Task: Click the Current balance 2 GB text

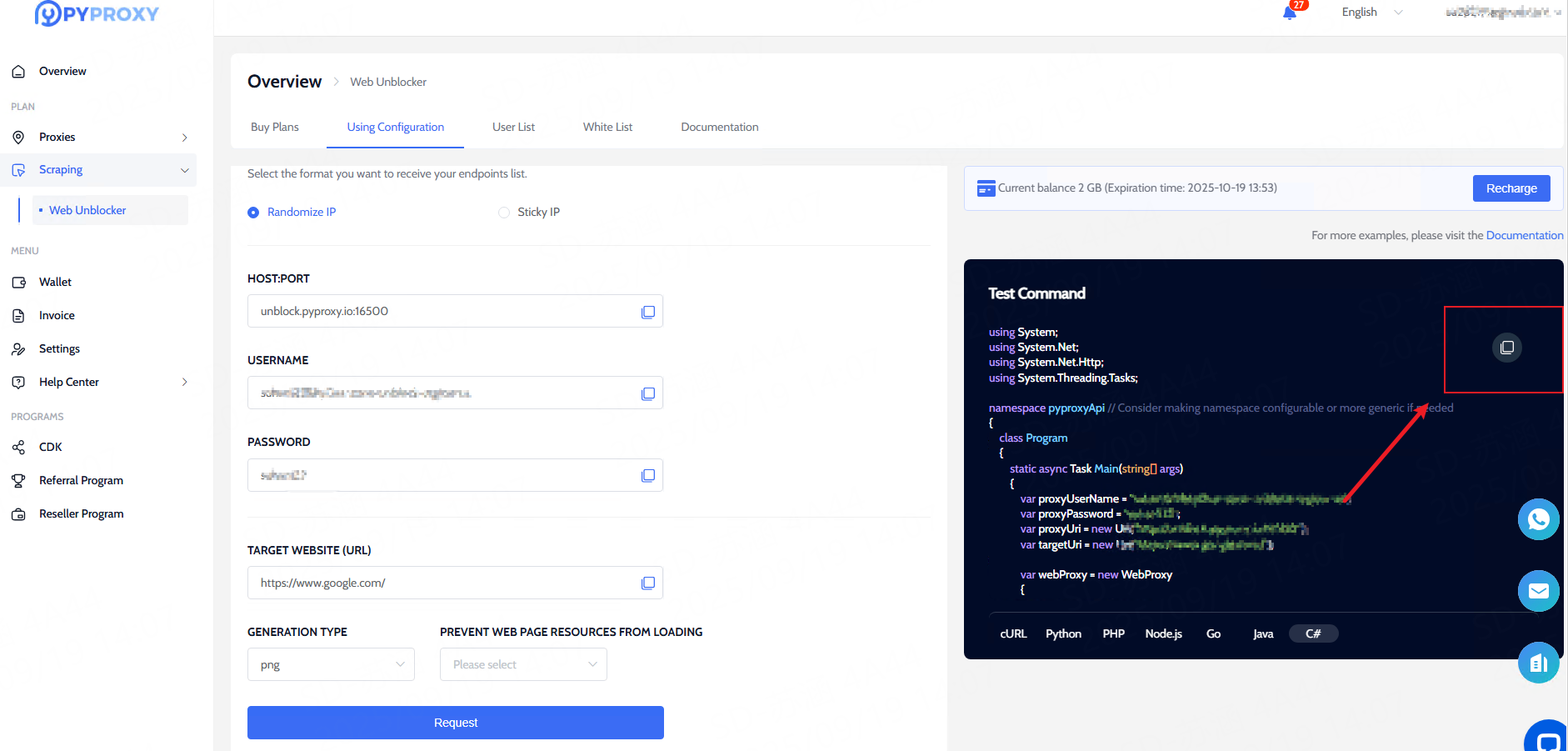Action: [x=1138, y=188]
